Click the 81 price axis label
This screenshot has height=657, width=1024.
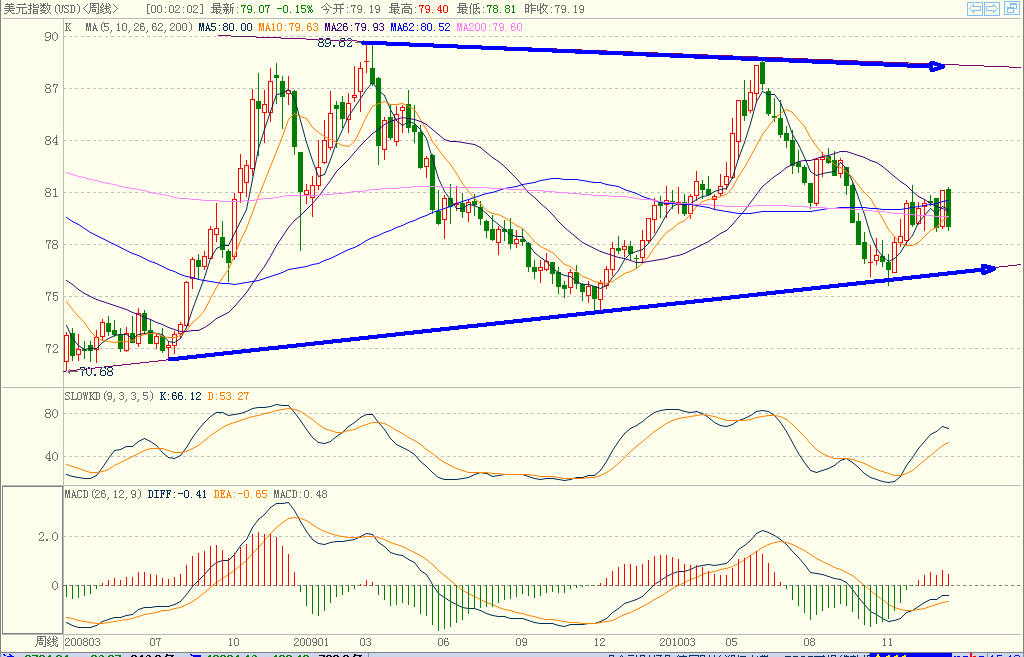coord(51,193)
